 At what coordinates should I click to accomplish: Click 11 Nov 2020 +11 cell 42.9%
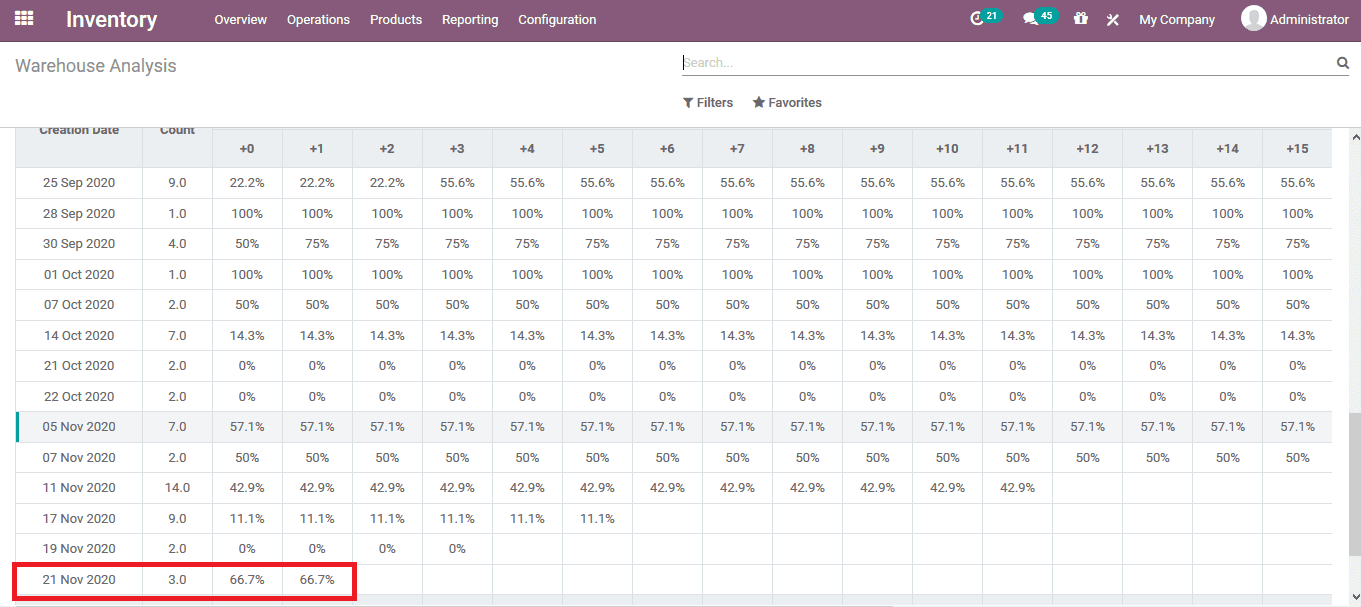tap(1017, 488)
